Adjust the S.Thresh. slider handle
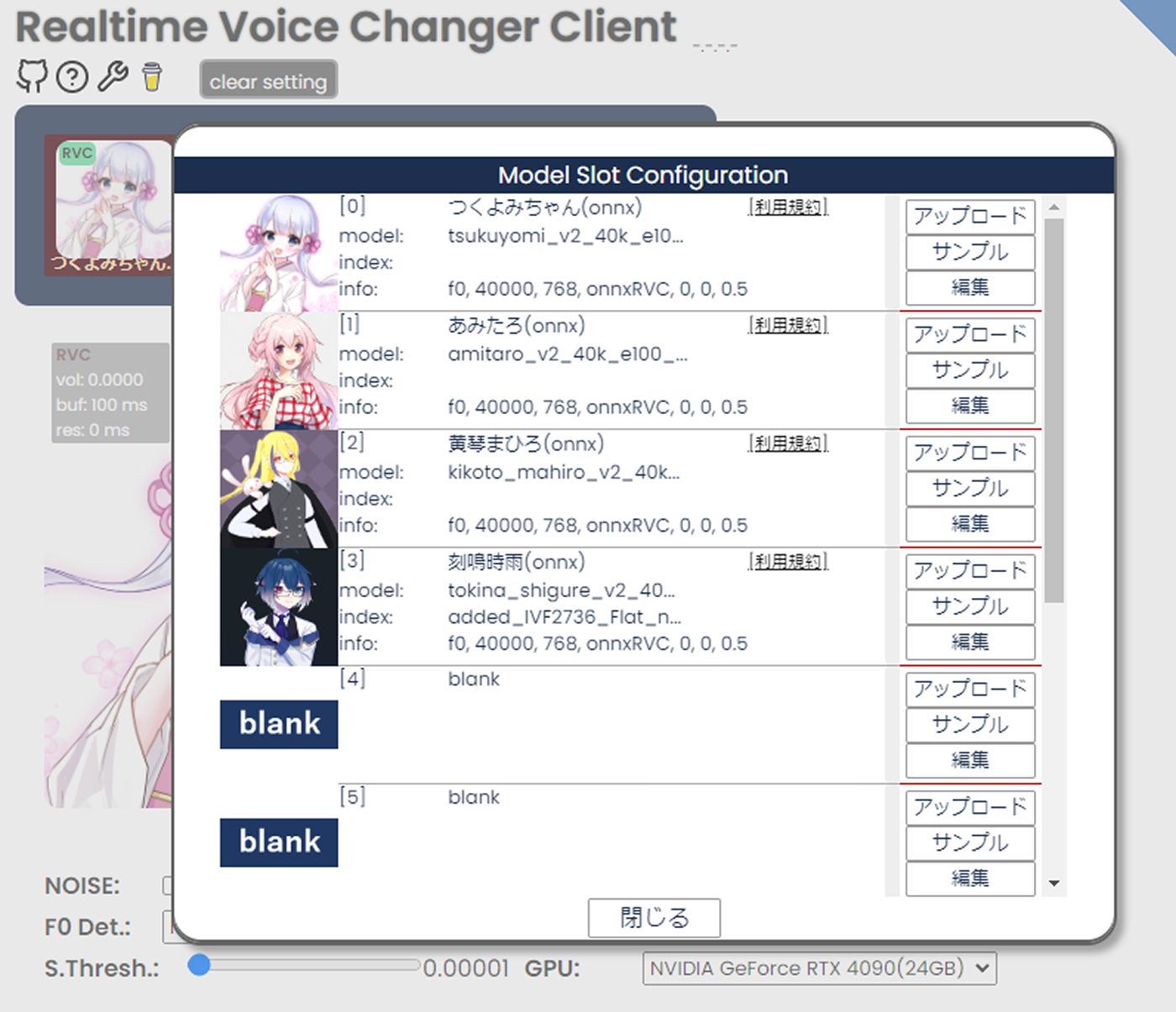This screenshot has height=1012, width=1176. [199, 965]
